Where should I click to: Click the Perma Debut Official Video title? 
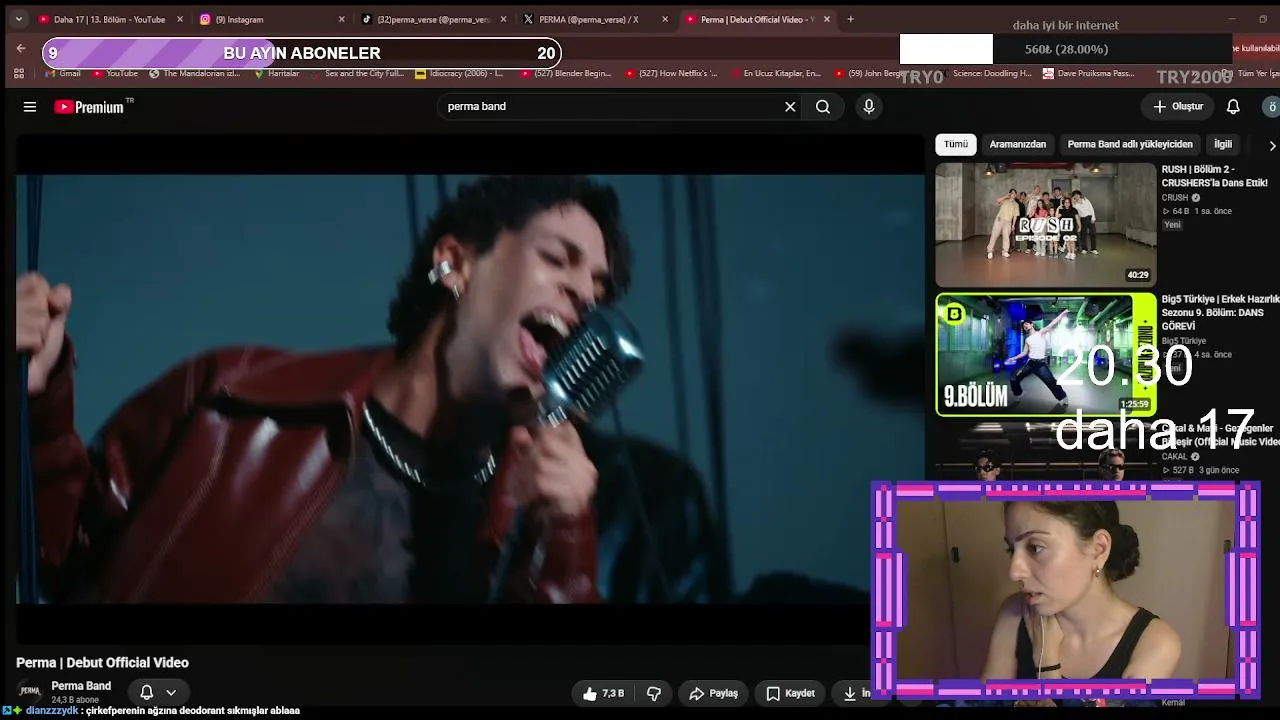(x=102, y=663)
